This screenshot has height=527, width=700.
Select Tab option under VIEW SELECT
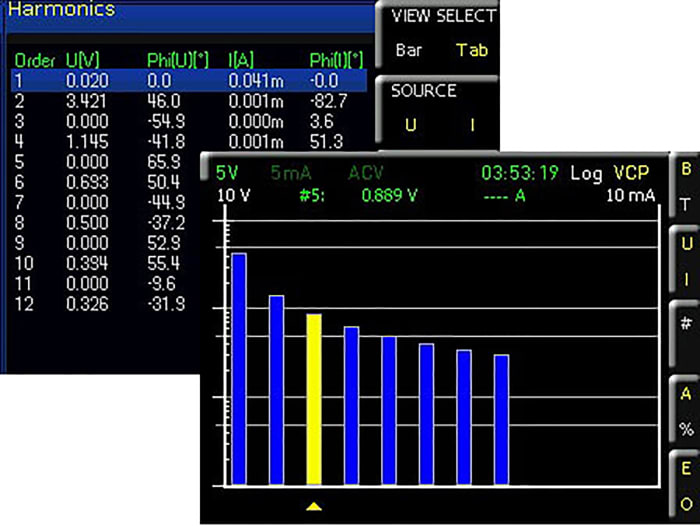pos(472,50)
